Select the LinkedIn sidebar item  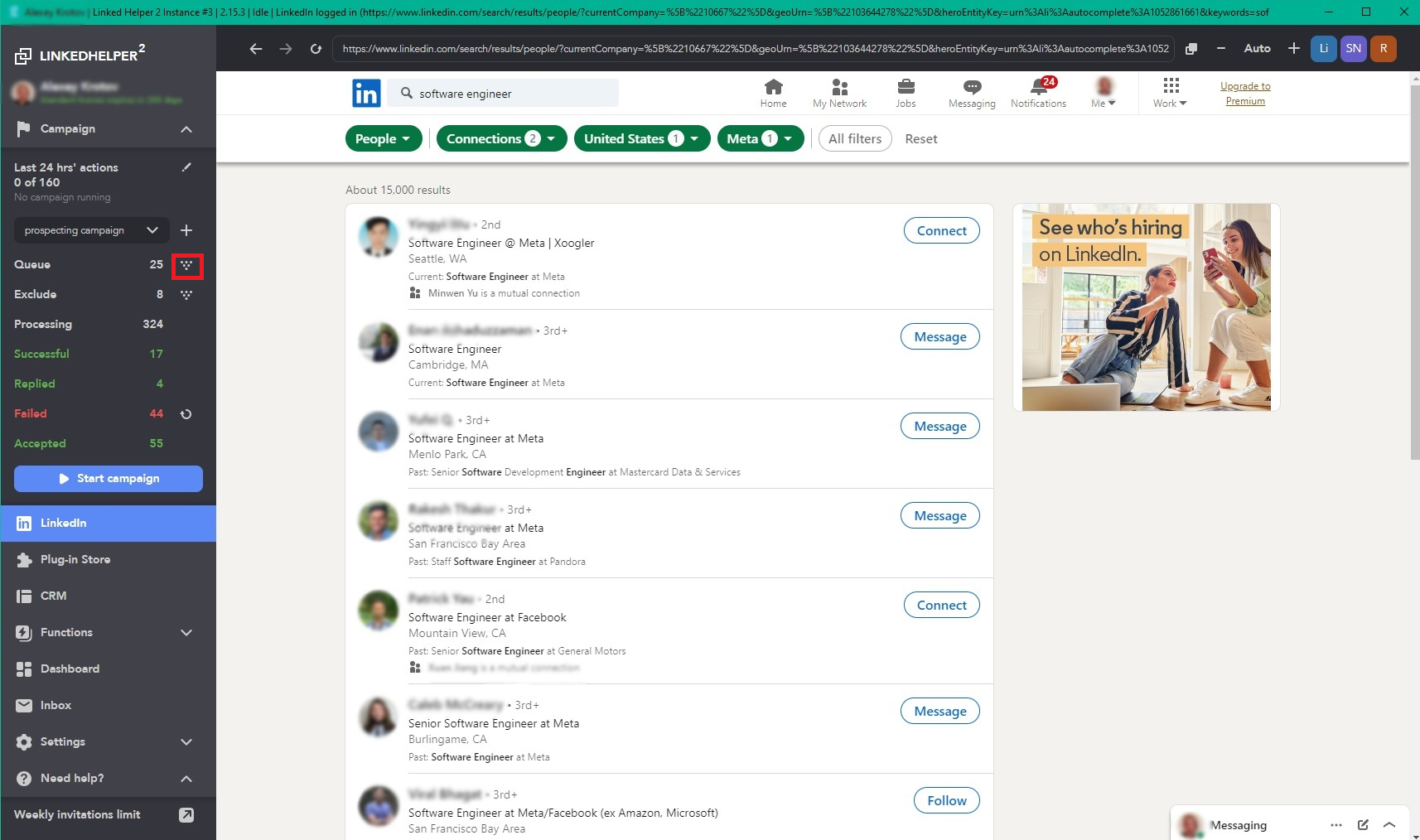(109, 524)
